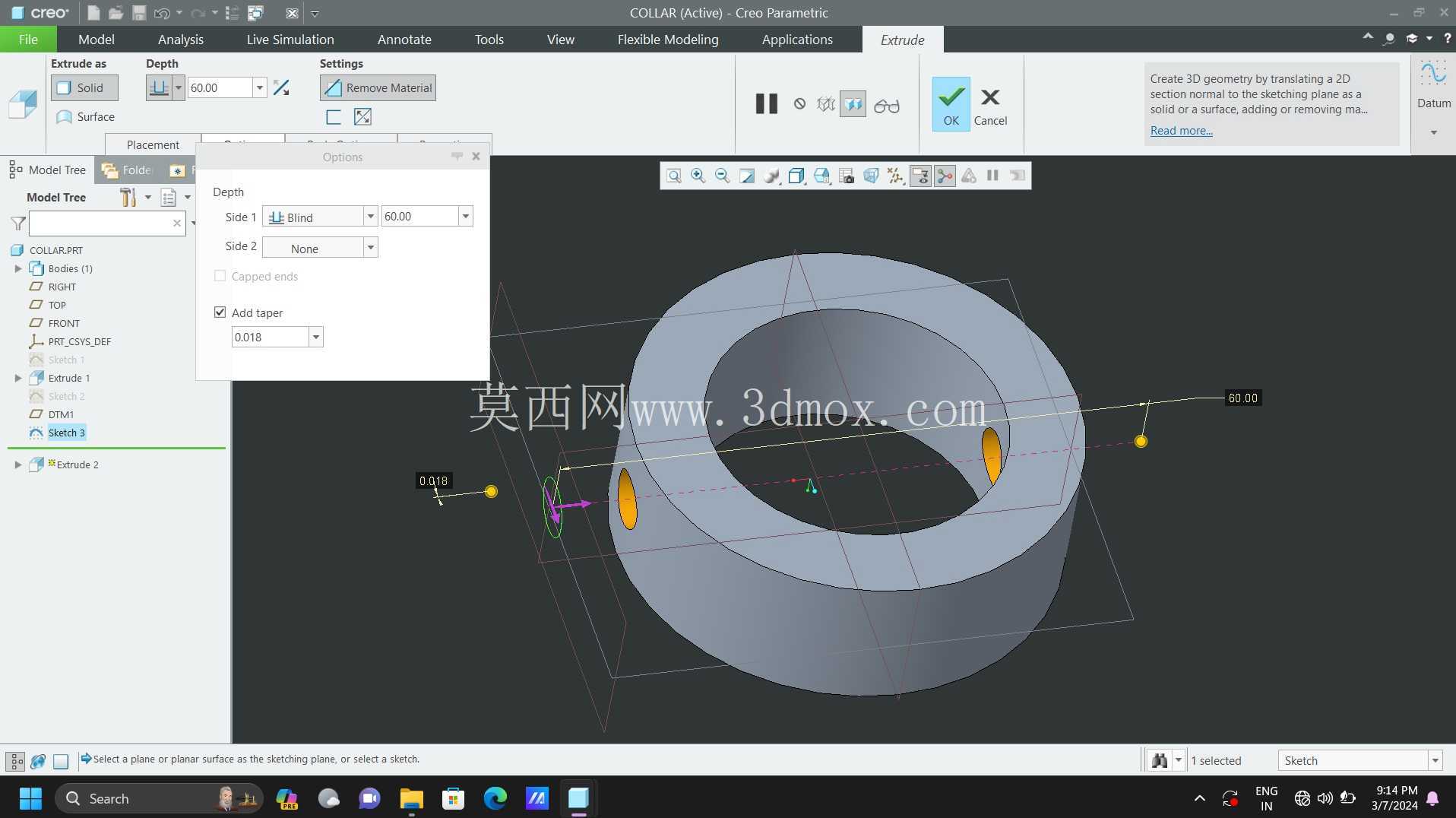Viewport: 1456px width, 818px height.
Task: Click the flip depth direction icon
Action: pos(281,88)
